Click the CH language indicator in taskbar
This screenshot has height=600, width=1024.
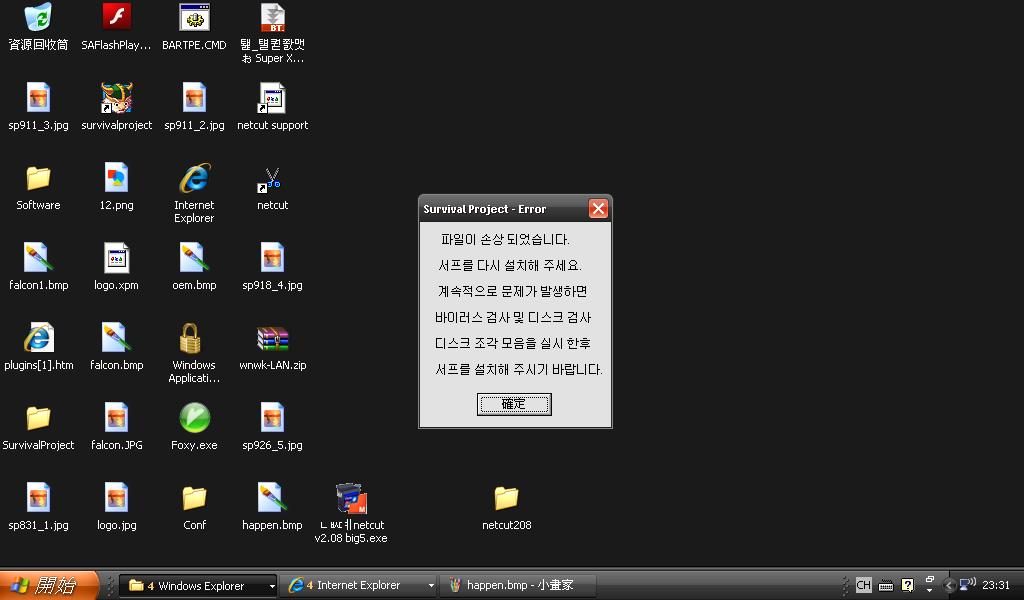(863, 585)
